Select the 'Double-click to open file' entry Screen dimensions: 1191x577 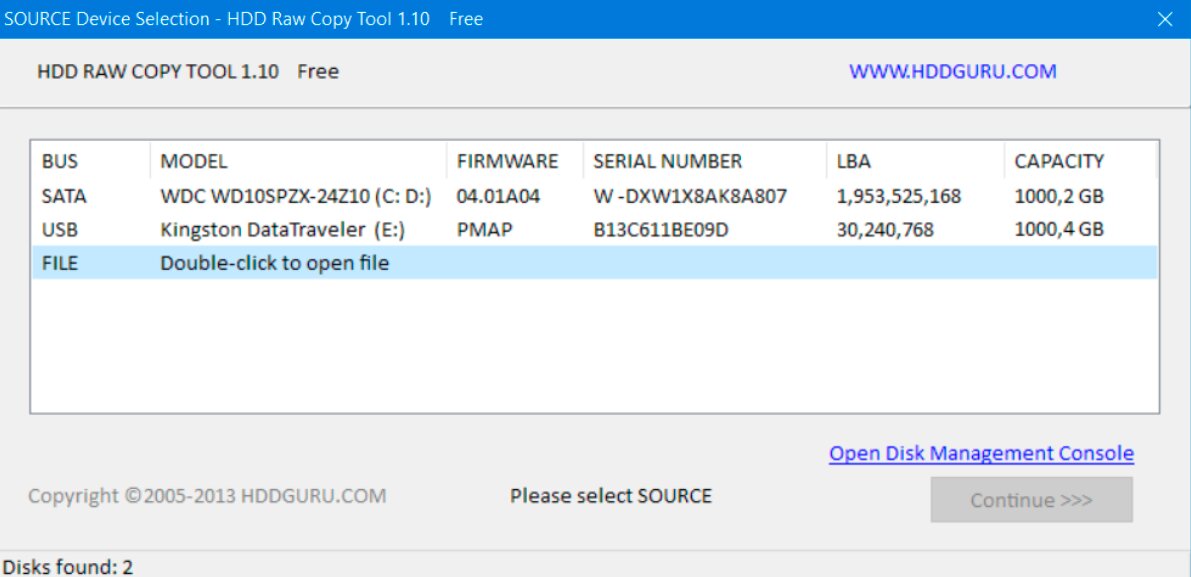pos(595,263)
